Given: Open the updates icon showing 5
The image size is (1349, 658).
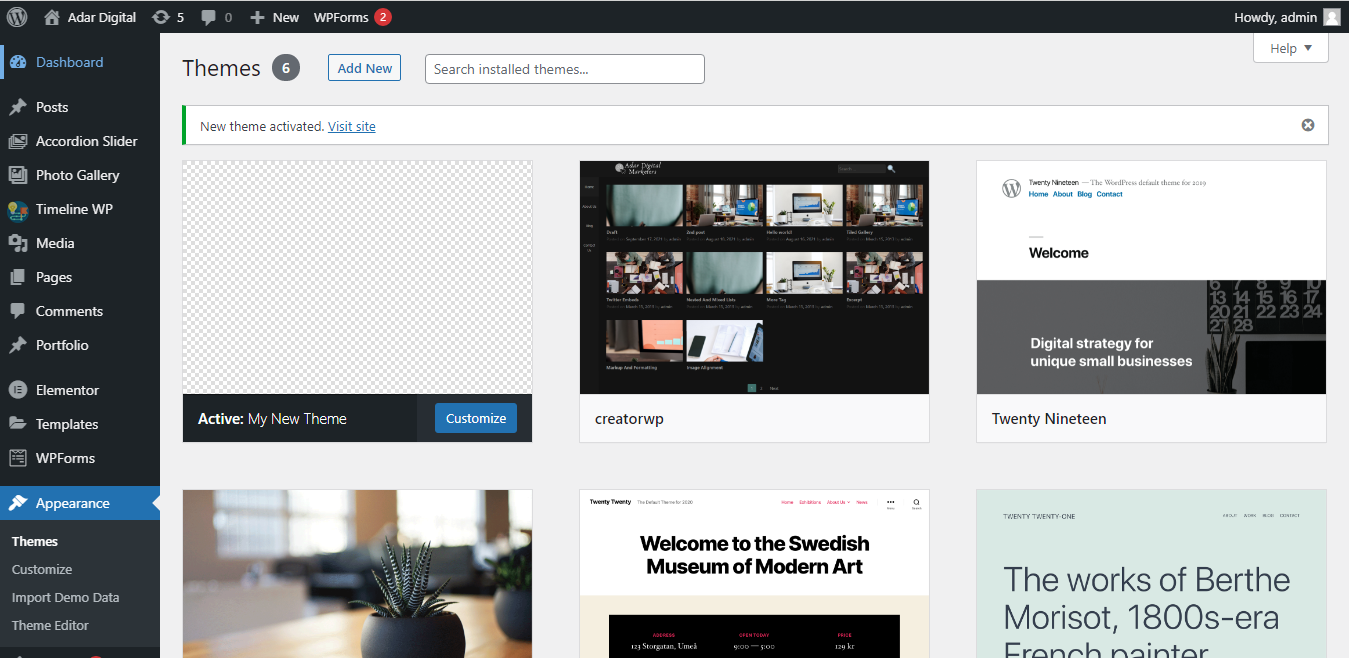Looking at the screenshot, I should point(160,17).
